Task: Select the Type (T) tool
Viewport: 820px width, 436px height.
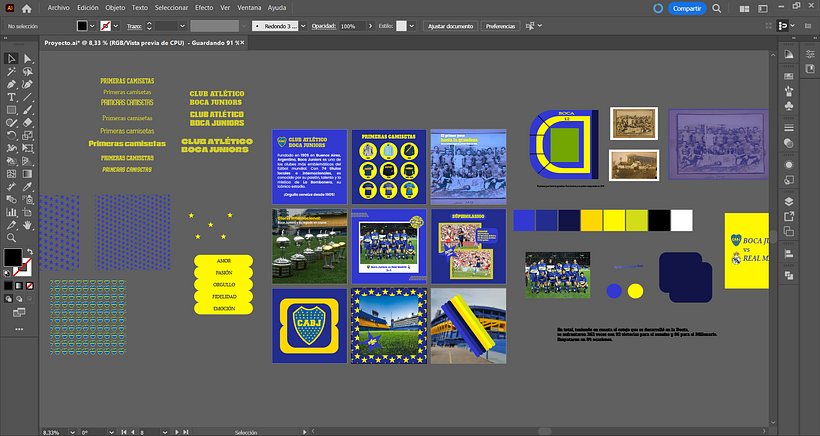Action: [11, 97]
